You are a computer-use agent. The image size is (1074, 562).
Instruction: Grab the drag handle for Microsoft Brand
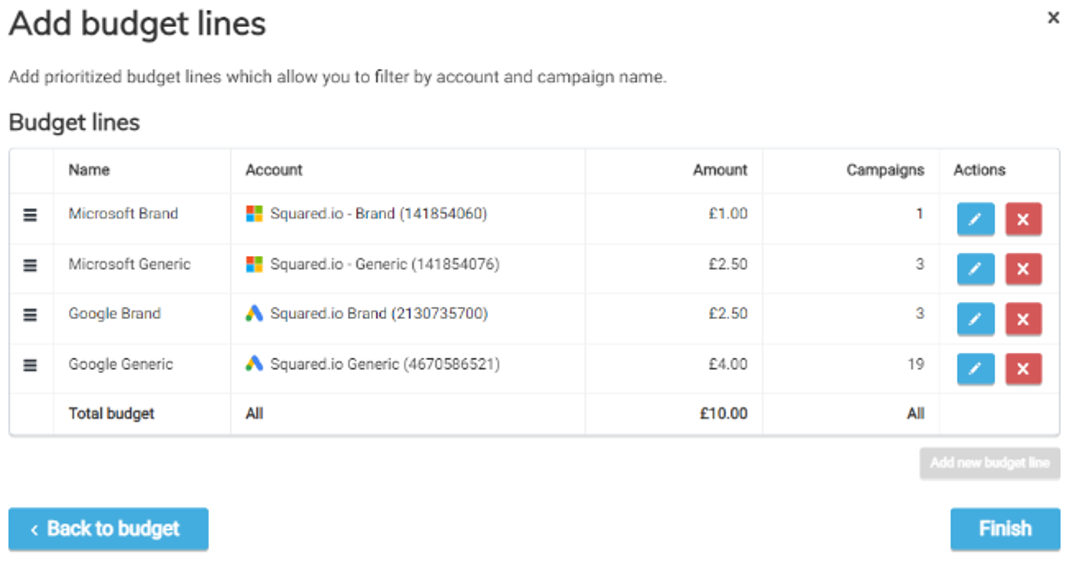click(30, 215)
